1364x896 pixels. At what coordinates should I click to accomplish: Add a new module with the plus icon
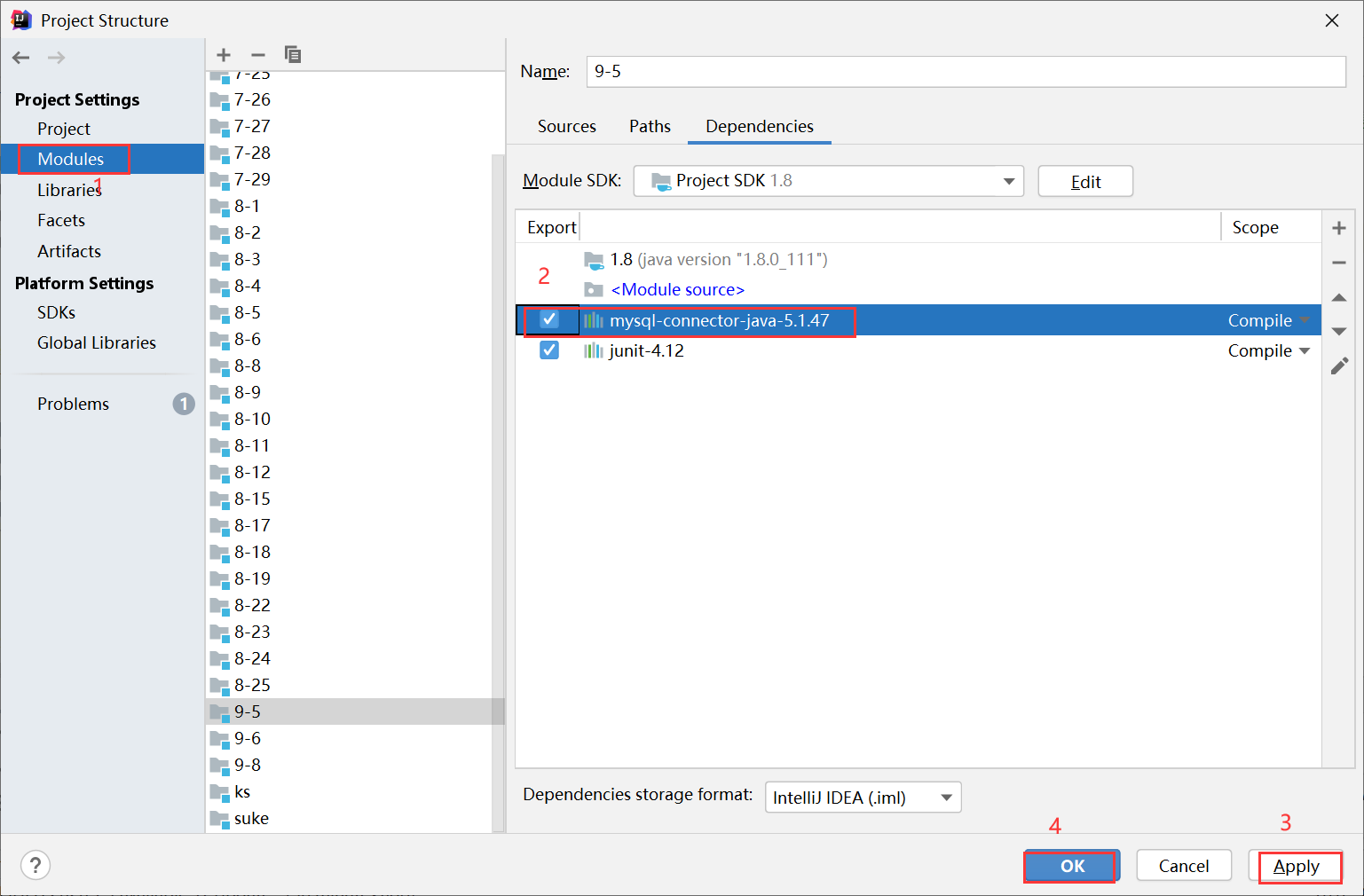[224, 55]
